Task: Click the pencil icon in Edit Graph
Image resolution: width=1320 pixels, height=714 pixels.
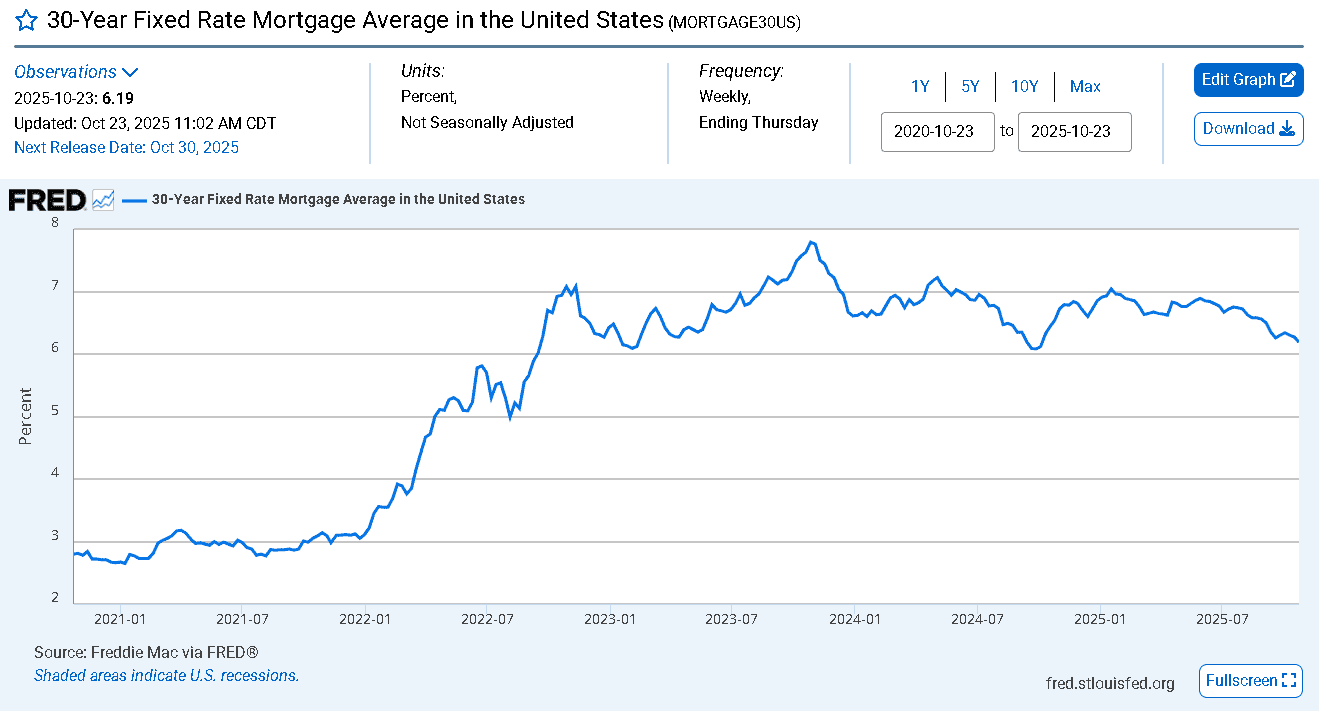Action: [1288, 80]
